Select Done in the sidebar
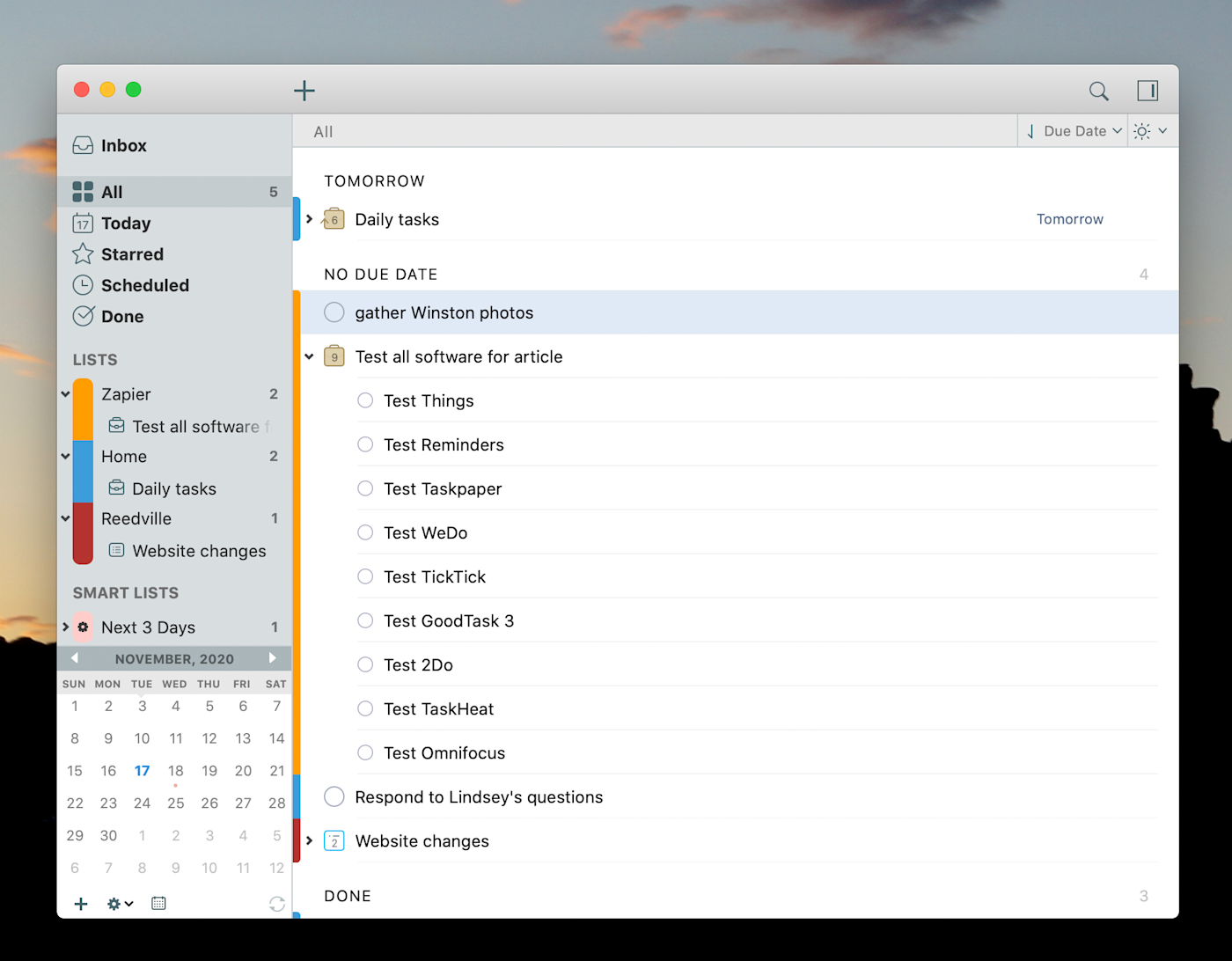 (x=174, y=316)
